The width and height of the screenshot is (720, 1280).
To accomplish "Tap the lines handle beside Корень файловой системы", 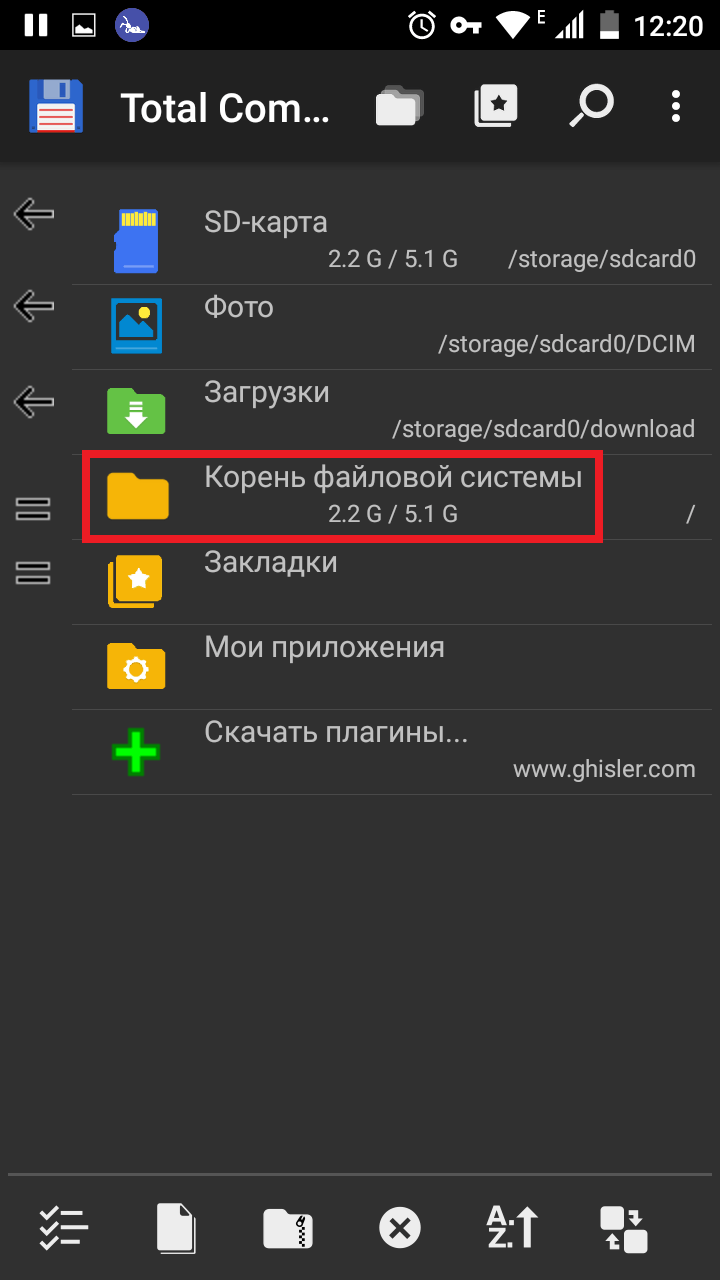I will click(x=33, y=509).
